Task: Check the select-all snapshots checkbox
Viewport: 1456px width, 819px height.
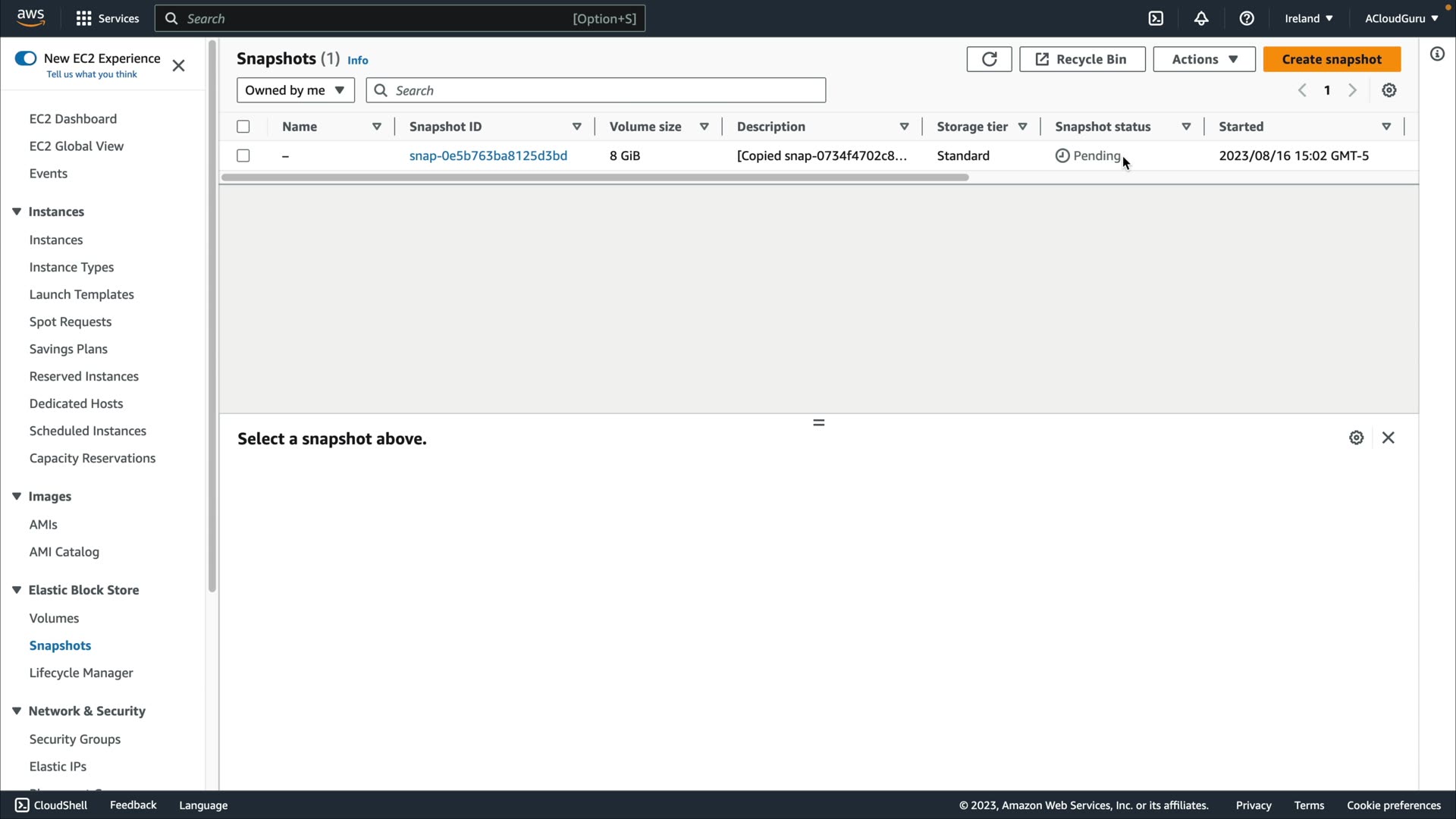Action: pos(243,127)
